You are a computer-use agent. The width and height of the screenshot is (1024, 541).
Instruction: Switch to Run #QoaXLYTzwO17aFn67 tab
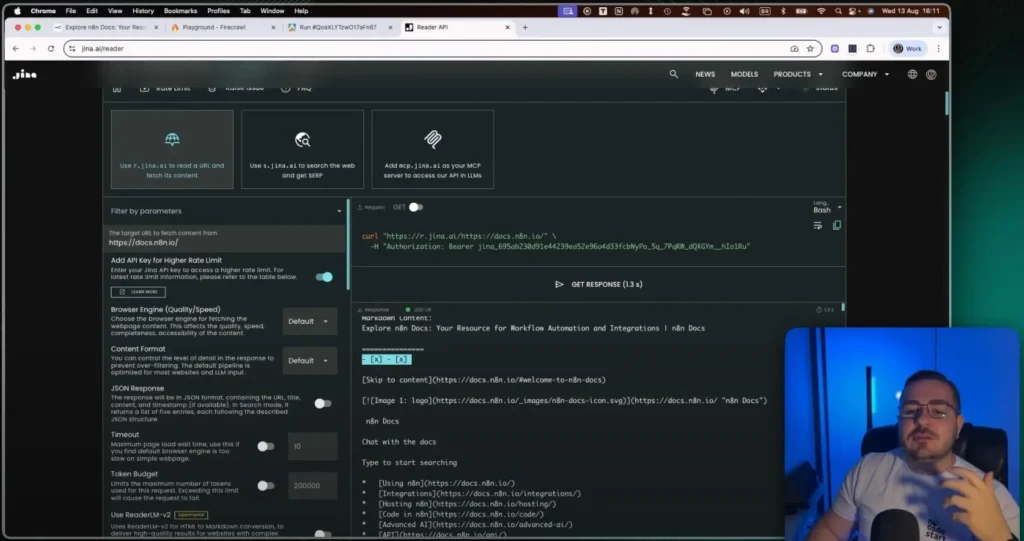pyautogui.click(x=340, y=27)
